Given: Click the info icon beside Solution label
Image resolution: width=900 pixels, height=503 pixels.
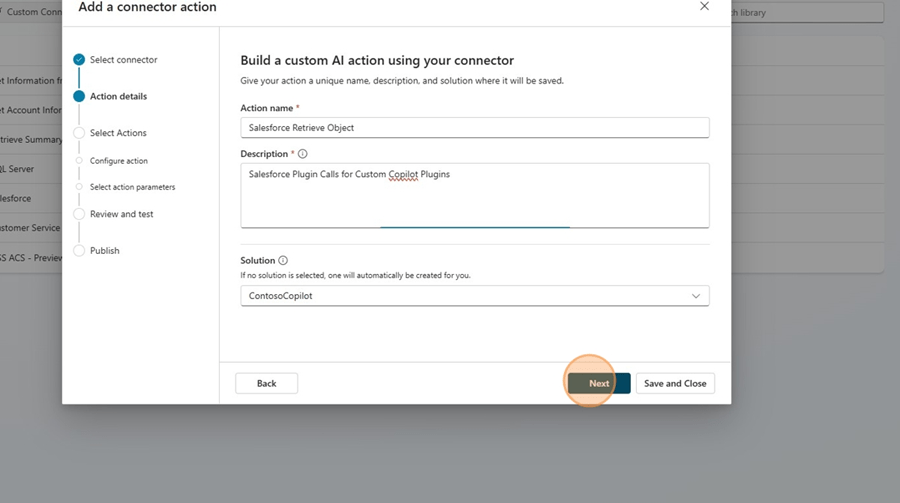Looking at the screenshot, I should tap(283, 261).
